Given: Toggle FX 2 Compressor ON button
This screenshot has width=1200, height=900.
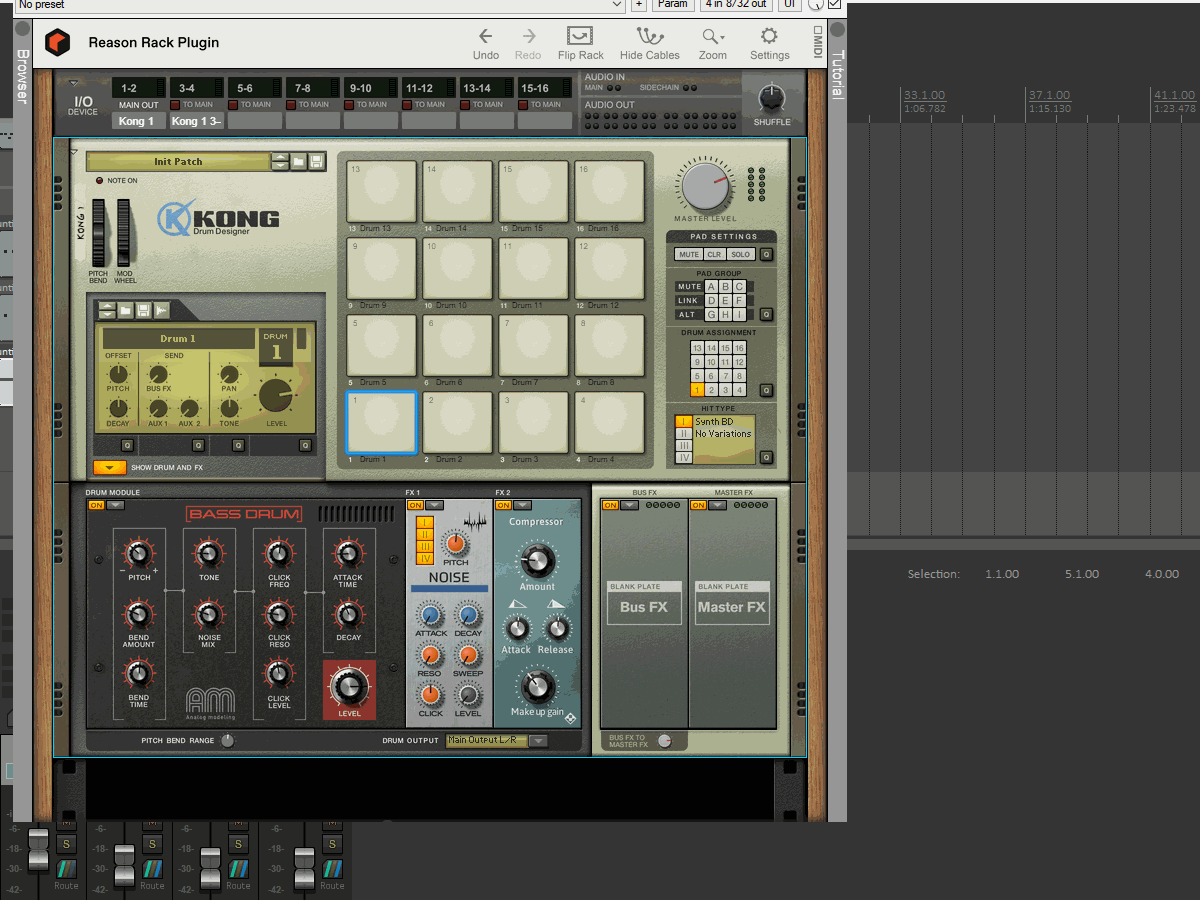Looking at the screenshot, I should [x=504, y=505].
